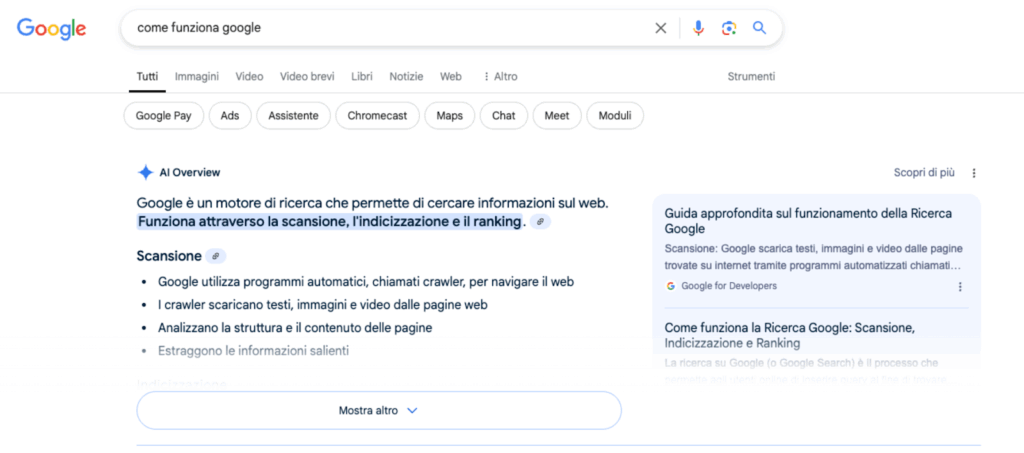Select the Maps chip
This screenshot has width=1024, height=453.
(x=449, y=116)
